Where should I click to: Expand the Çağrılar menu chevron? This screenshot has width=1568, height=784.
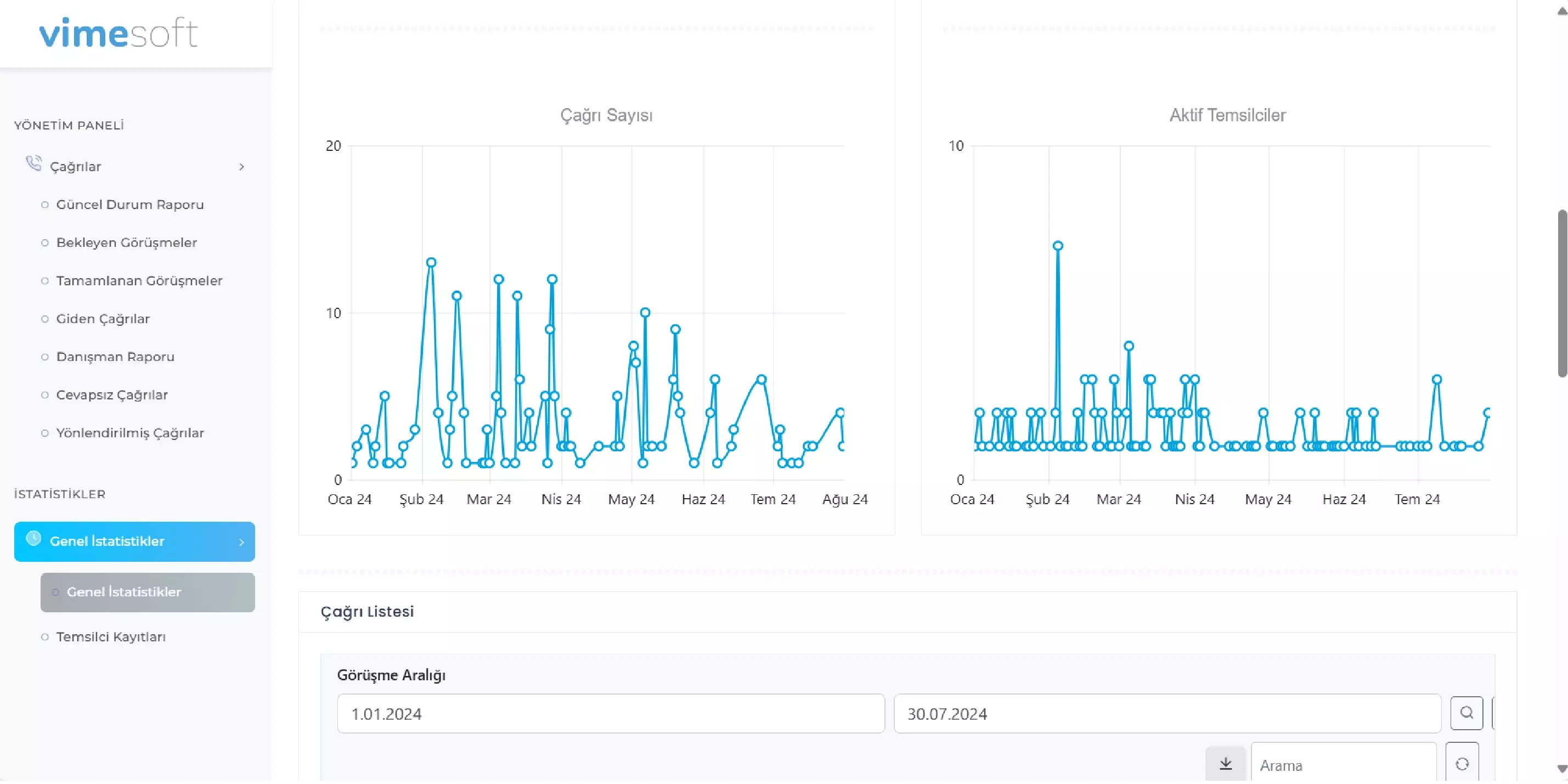(x=242, y=167)
